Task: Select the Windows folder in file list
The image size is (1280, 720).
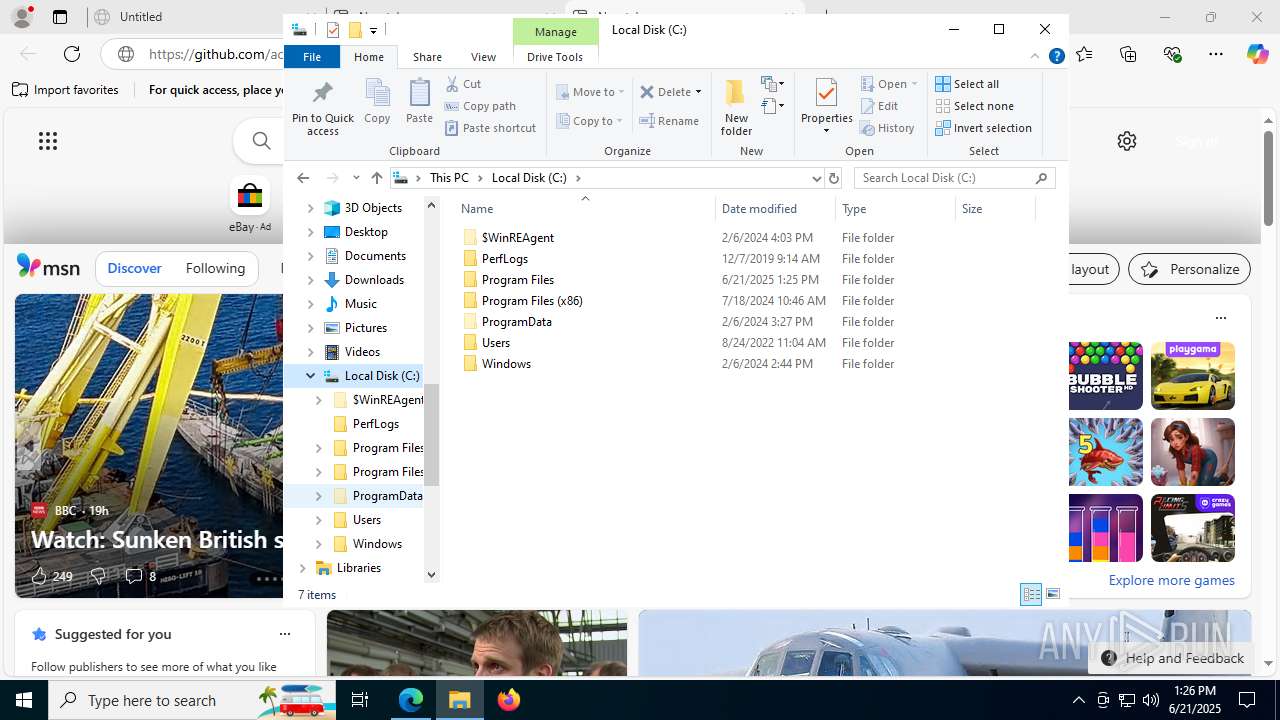Action: coord(505,364)
